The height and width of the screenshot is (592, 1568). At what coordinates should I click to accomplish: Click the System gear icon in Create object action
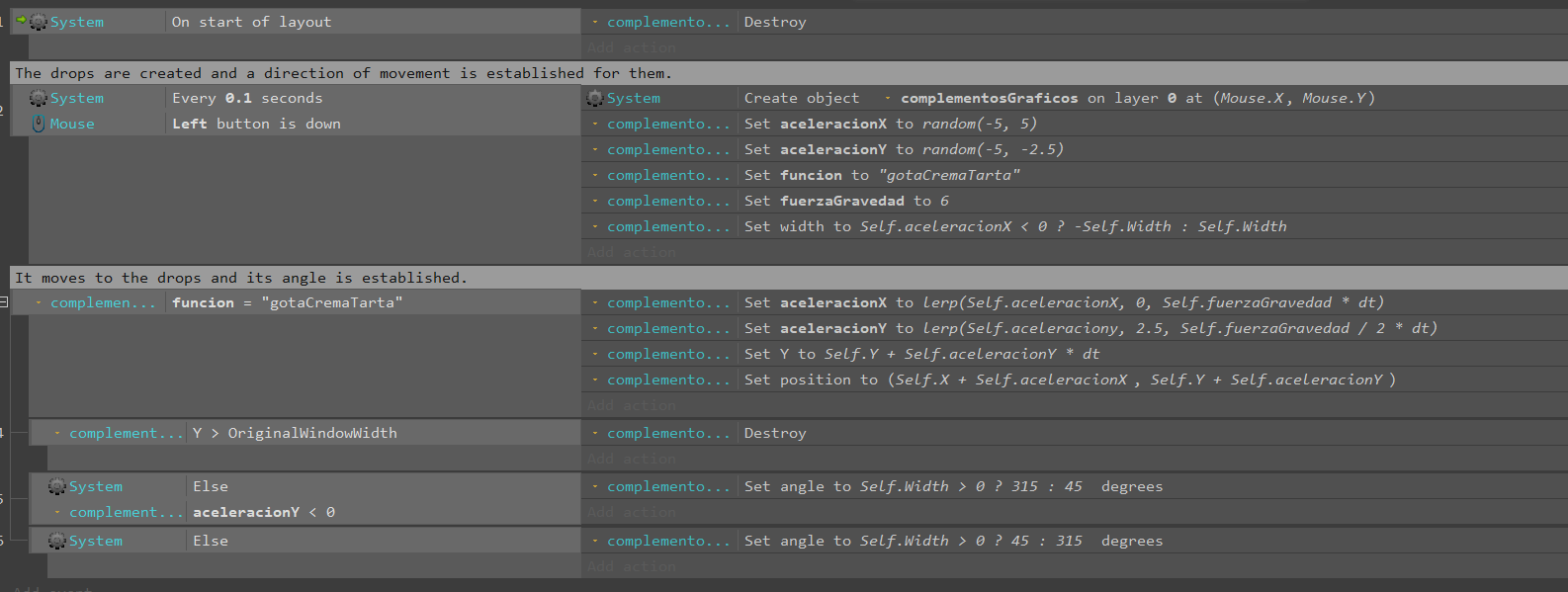click(x=595, y=98)
